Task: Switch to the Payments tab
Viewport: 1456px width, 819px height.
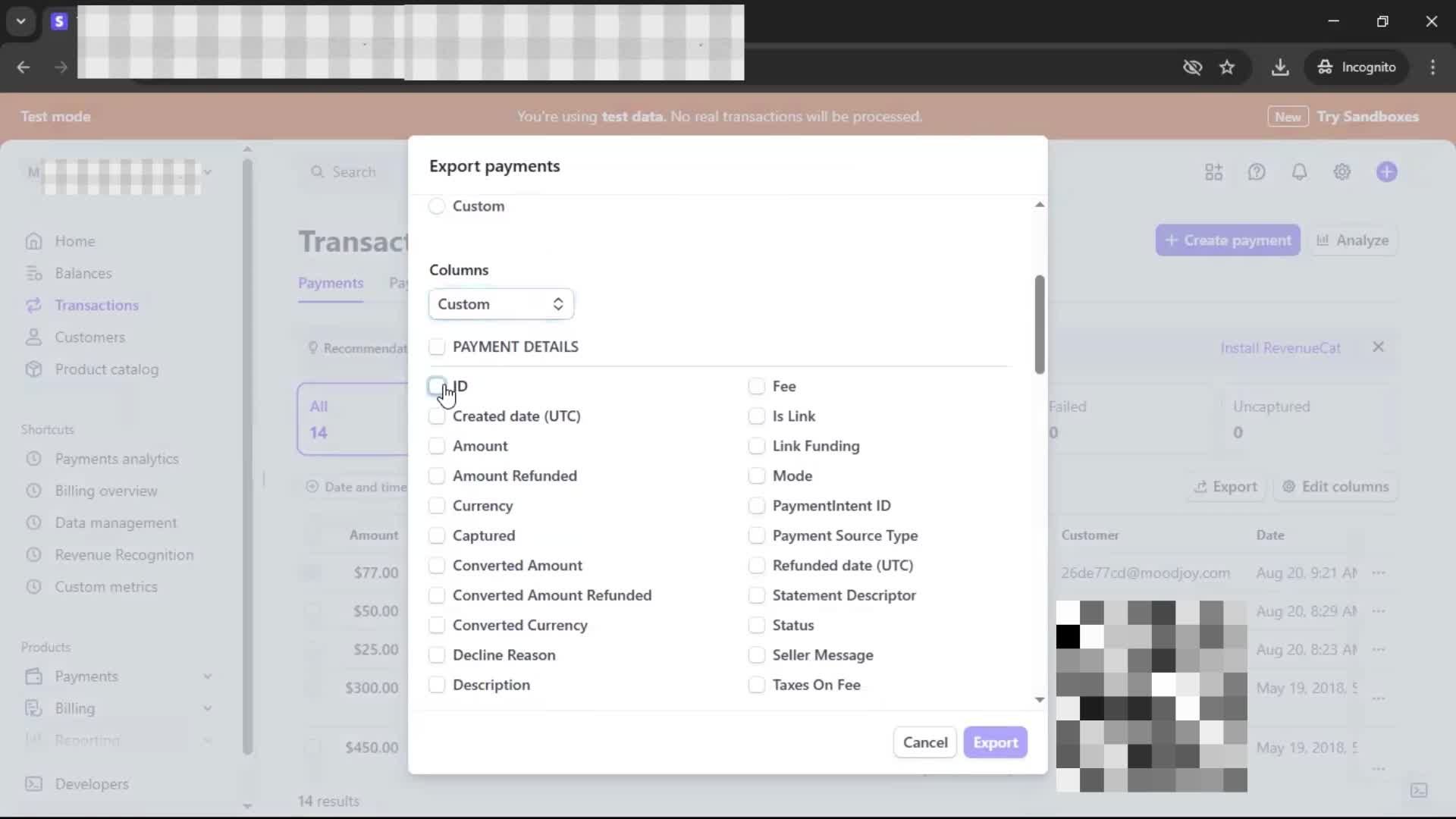Action: point(331,283)
